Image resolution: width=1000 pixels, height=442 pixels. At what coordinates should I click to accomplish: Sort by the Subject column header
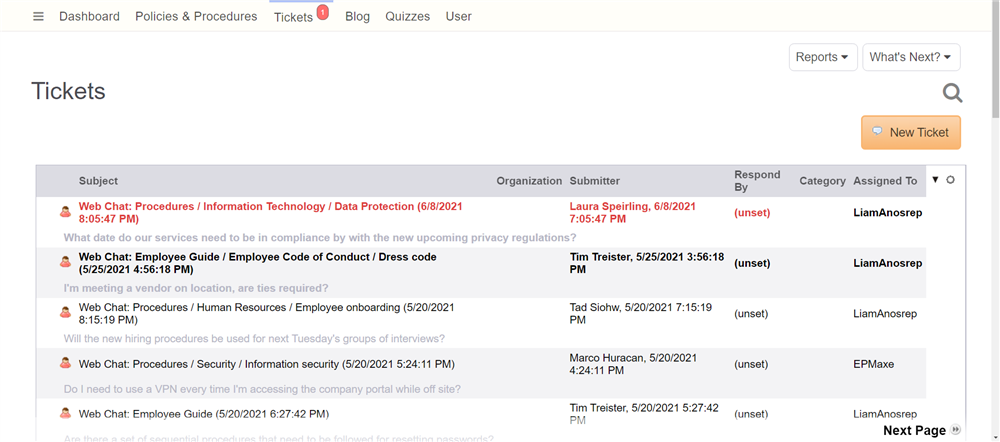pos(98,181)
